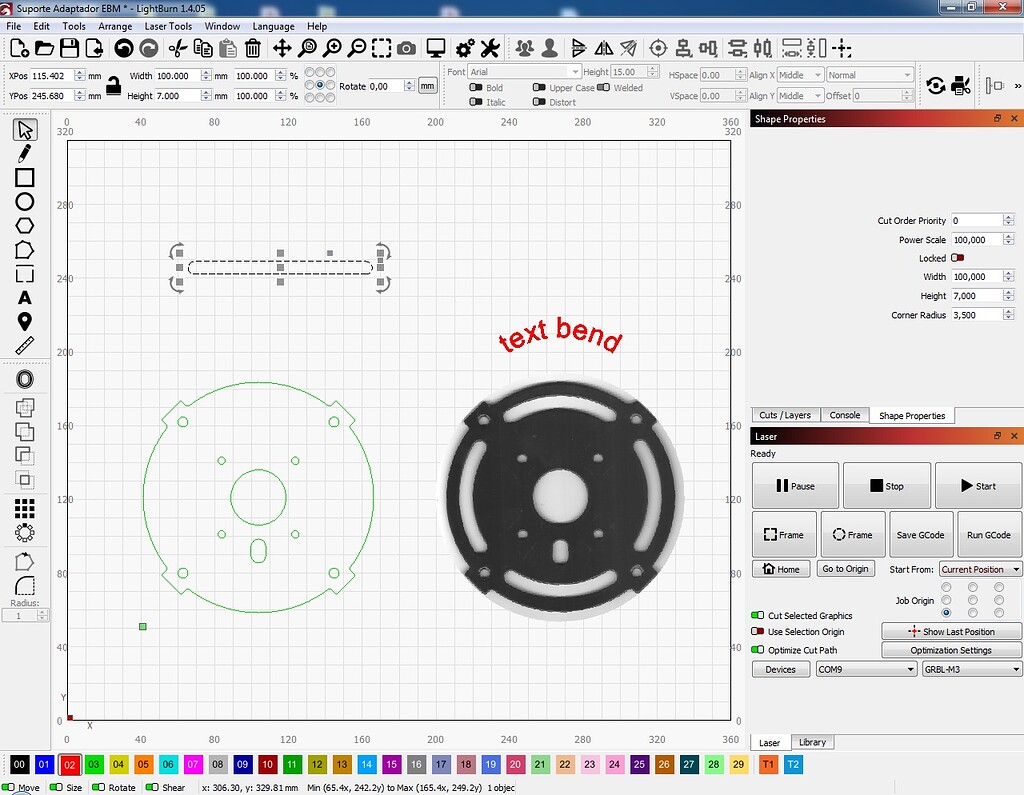The height and width of the screenshot is (795, 1024).
Task: Open the Laser Tools menu
Action: (x=168, y=26)
